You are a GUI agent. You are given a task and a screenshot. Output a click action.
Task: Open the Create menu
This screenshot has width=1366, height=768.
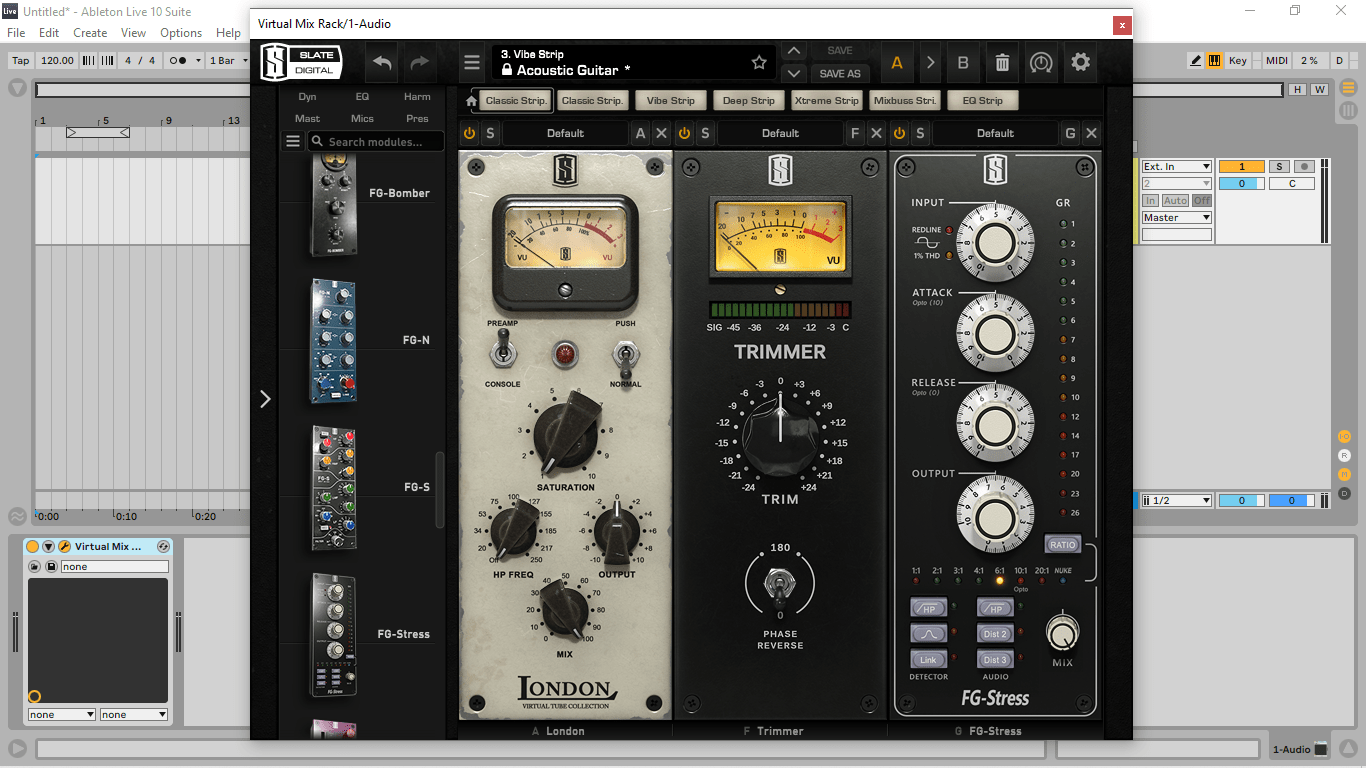[x=90, y=33]
